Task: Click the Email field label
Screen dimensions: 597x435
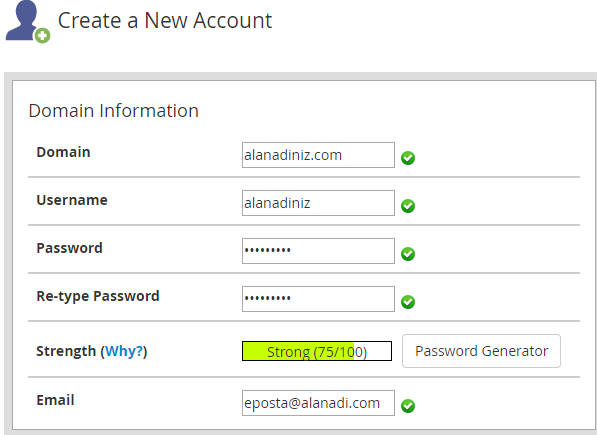Action: (55, 400)
